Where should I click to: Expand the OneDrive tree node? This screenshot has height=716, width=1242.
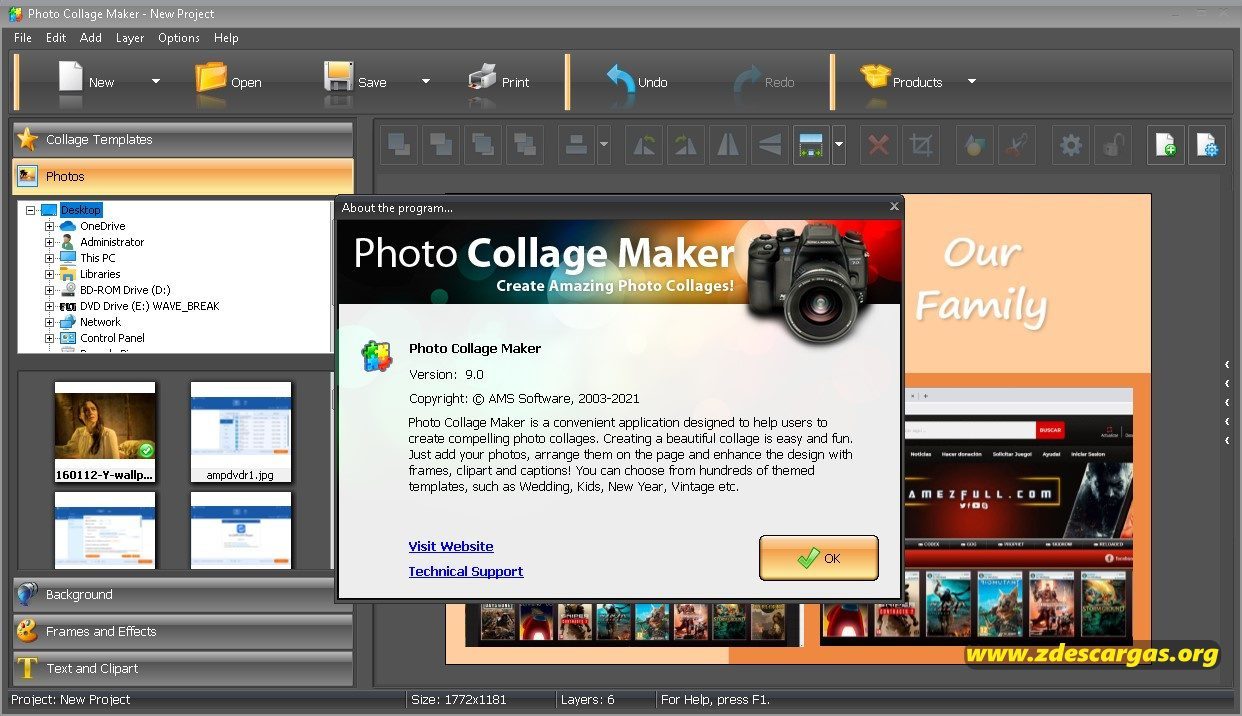pyautogui.click(x=49, y=226)
